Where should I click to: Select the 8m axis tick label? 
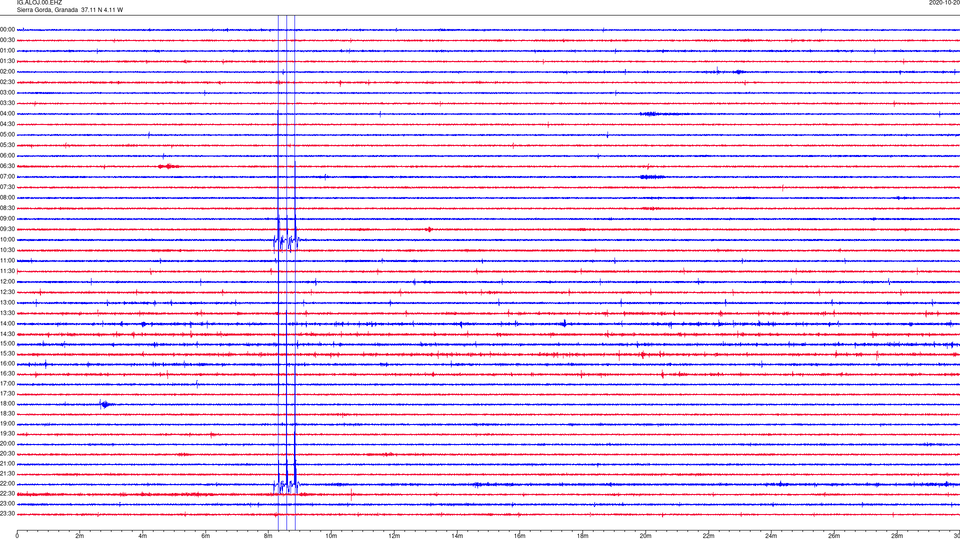click(268, 536)
